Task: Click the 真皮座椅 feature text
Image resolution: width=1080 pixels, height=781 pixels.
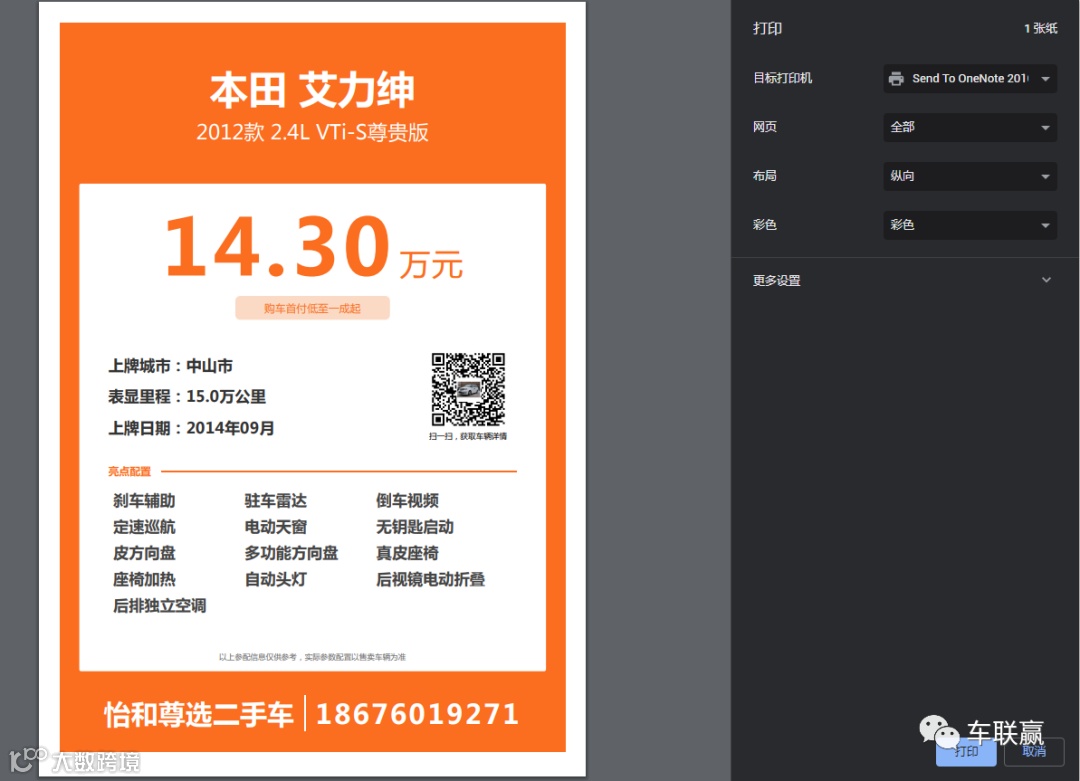Action: pos(407,553)
